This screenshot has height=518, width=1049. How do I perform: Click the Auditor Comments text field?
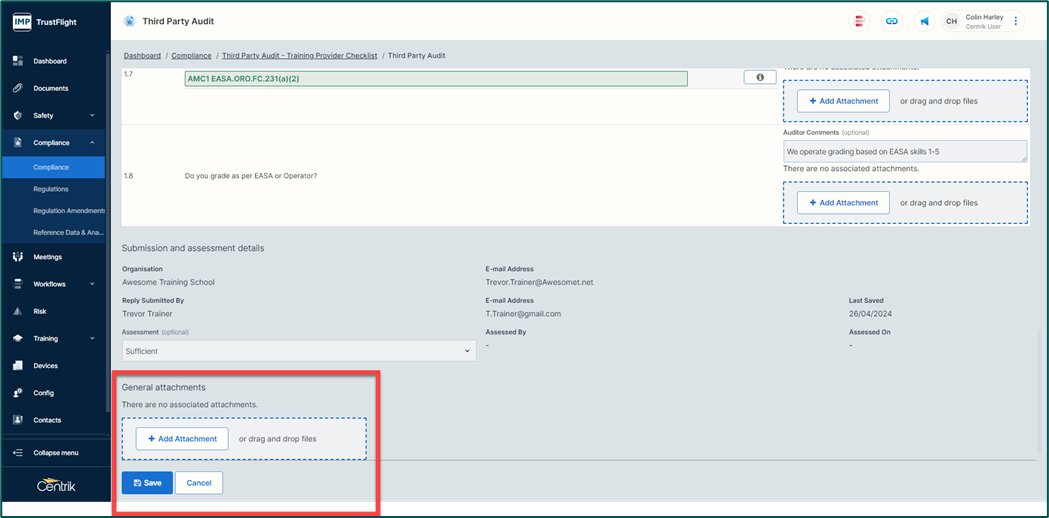coord(904,151)
